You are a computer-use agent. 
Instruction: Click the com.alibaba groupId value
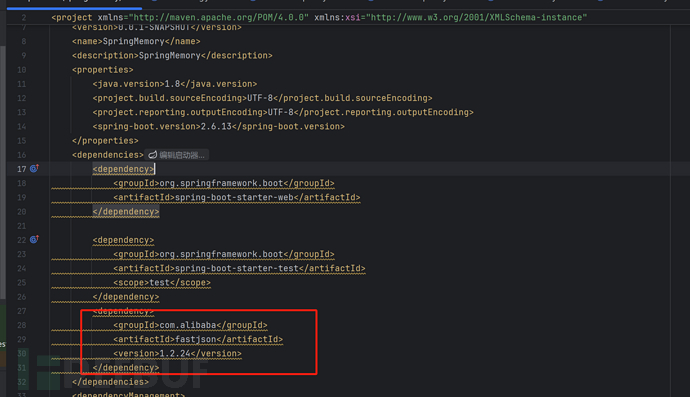[x=188, y=325]
